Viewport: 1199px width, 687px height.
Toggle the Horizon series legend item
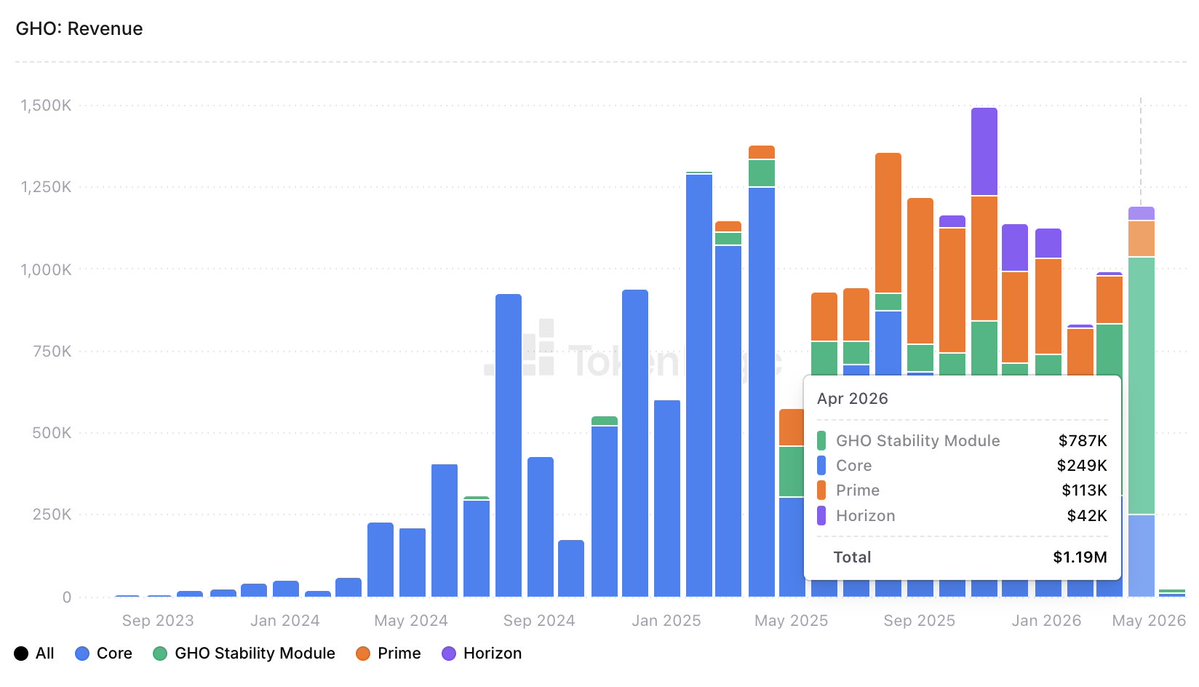point(482,653)
